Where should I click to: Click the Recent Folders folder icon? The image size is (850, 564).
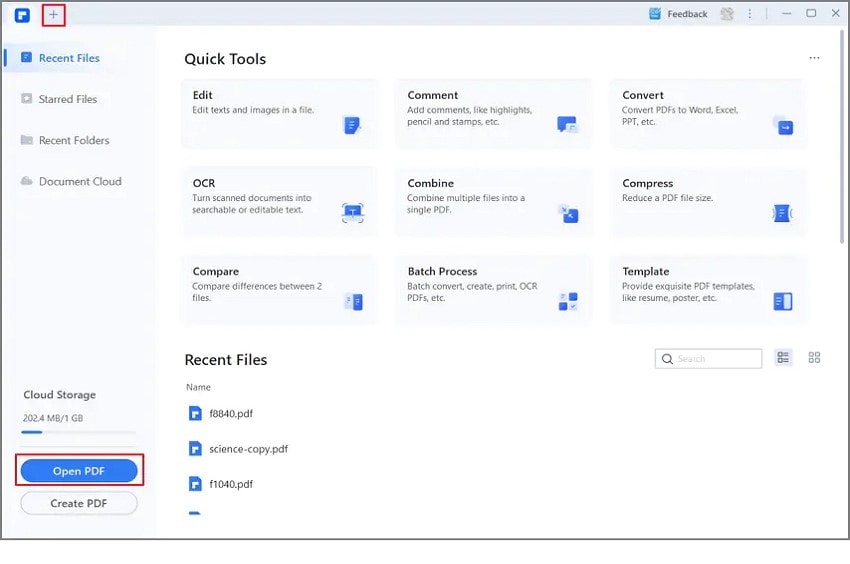click(x=26, y=140)
